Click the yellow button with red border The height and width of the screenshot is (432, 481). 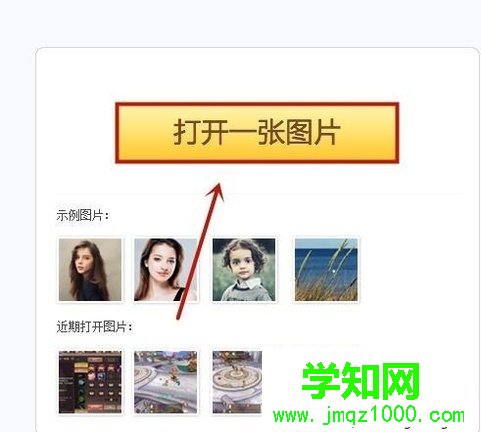click(x=257, y=133)
